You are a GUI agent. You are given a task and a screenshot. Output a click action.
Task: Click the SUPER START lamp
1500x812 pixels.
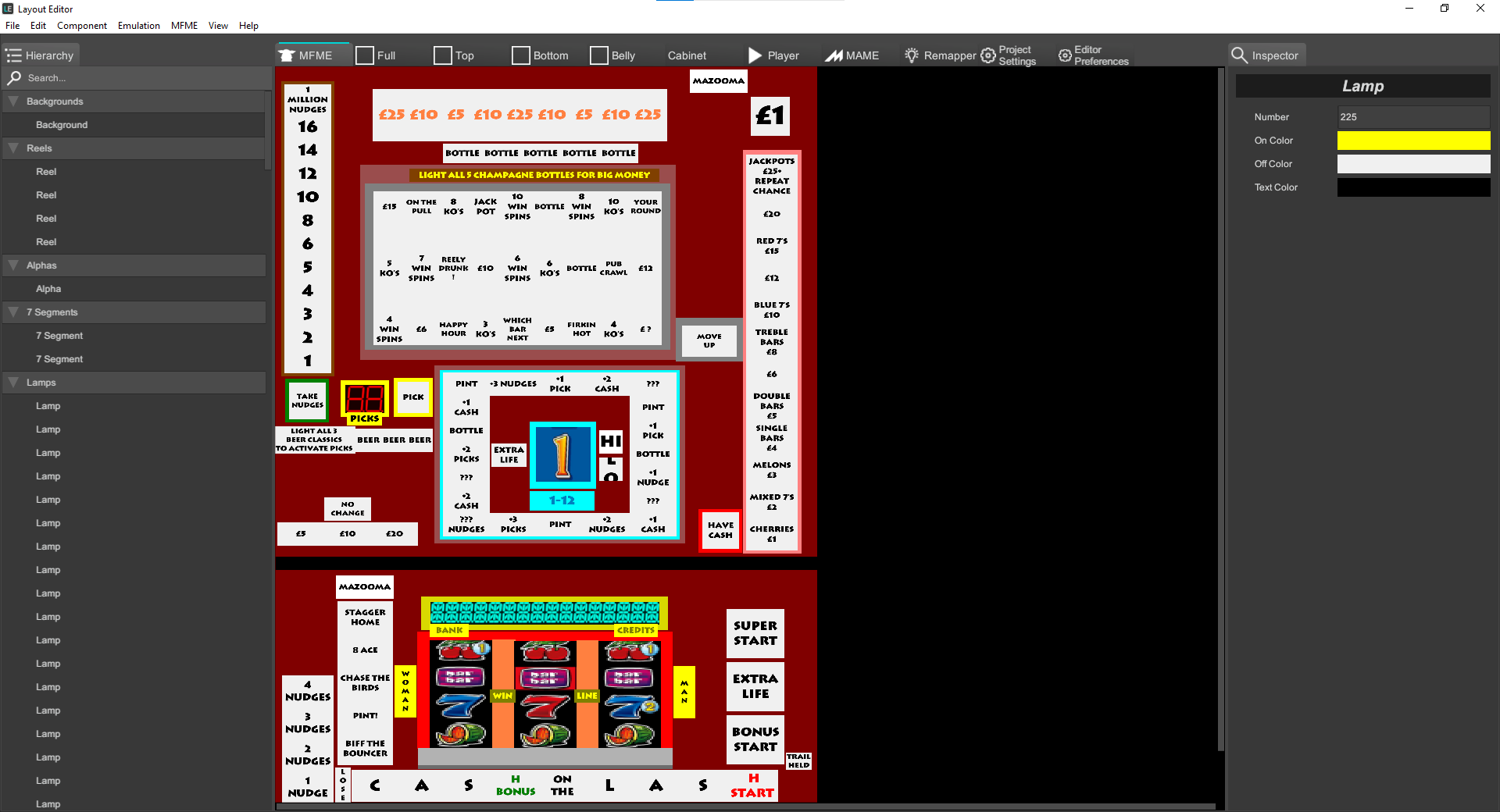[755, 633]
